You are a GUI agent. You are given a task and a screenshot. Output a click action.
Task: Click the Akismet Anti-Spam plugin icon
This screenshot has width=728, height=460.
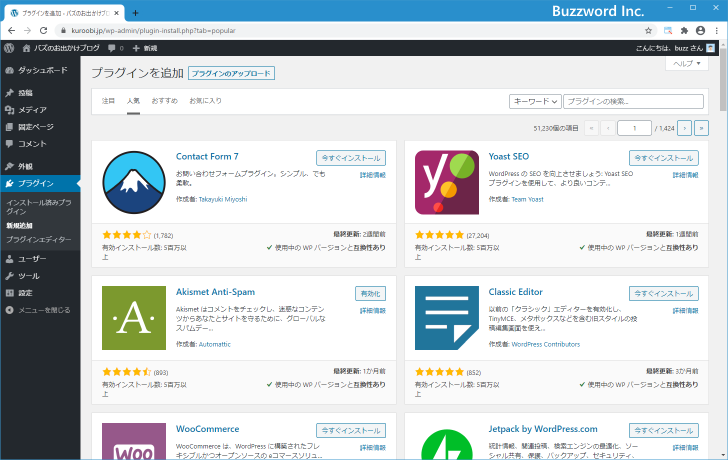pyautogui.click(x=134, y=318)
